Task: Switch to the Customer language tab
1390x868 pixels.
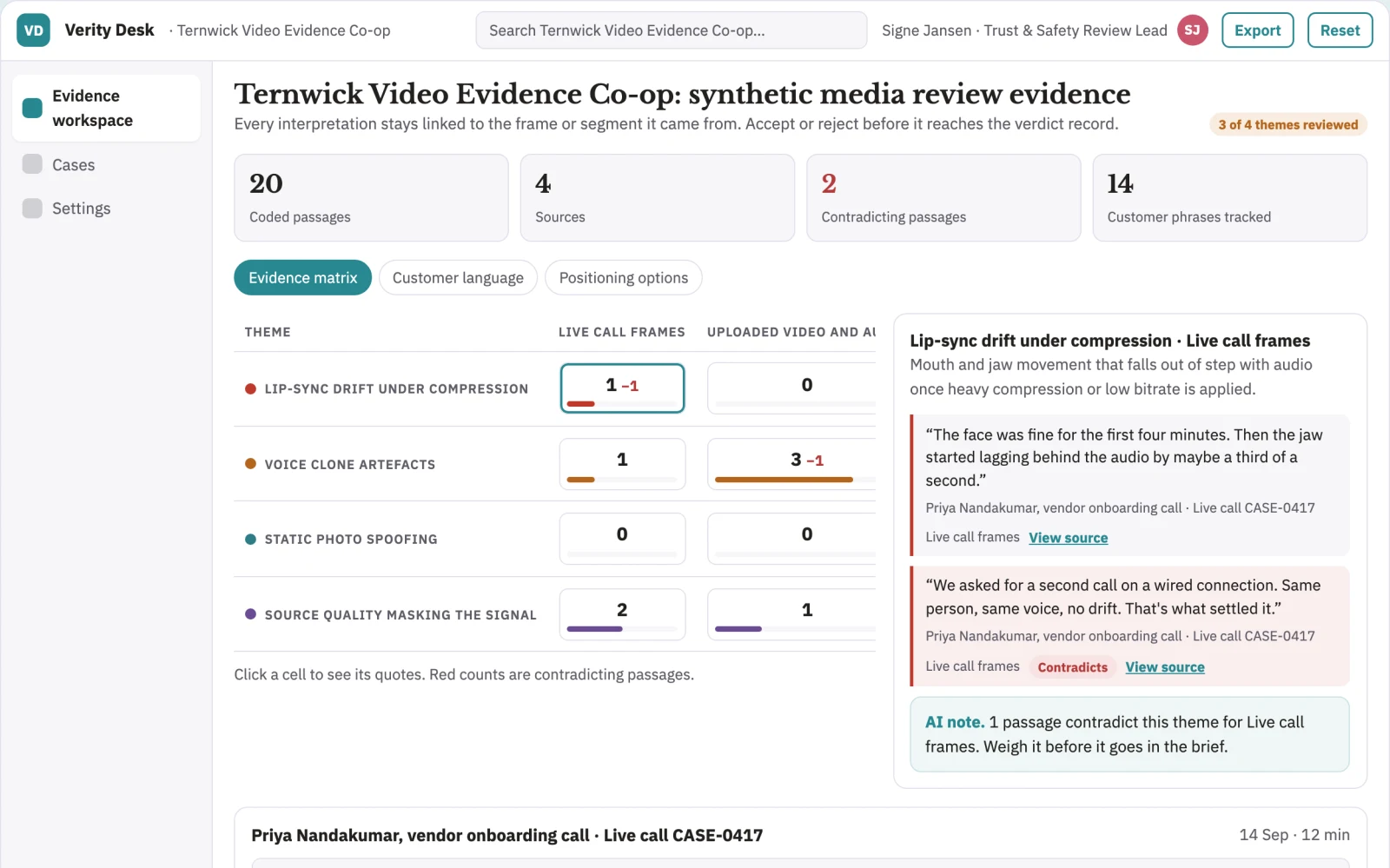Action: click(458, 277)
